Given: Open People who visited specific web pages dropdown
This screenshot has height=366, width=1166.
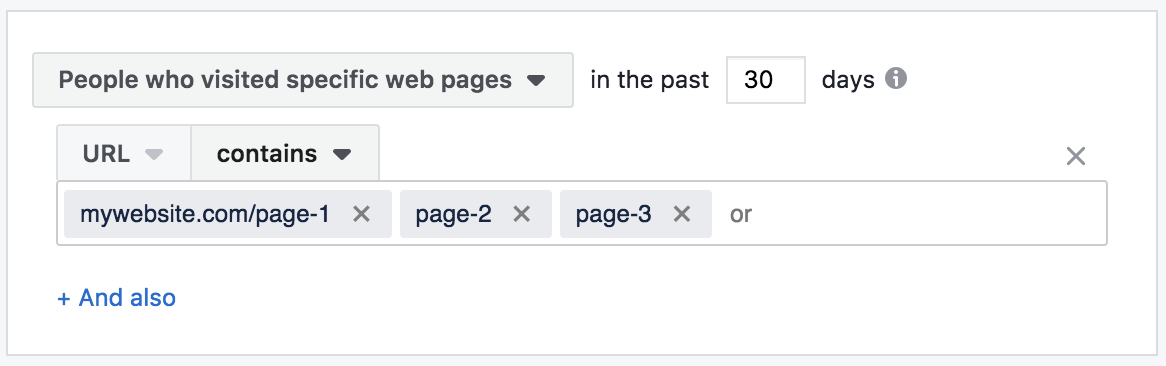Looking at the screenshot, I should pyautogui.click(x=303, y=80).
